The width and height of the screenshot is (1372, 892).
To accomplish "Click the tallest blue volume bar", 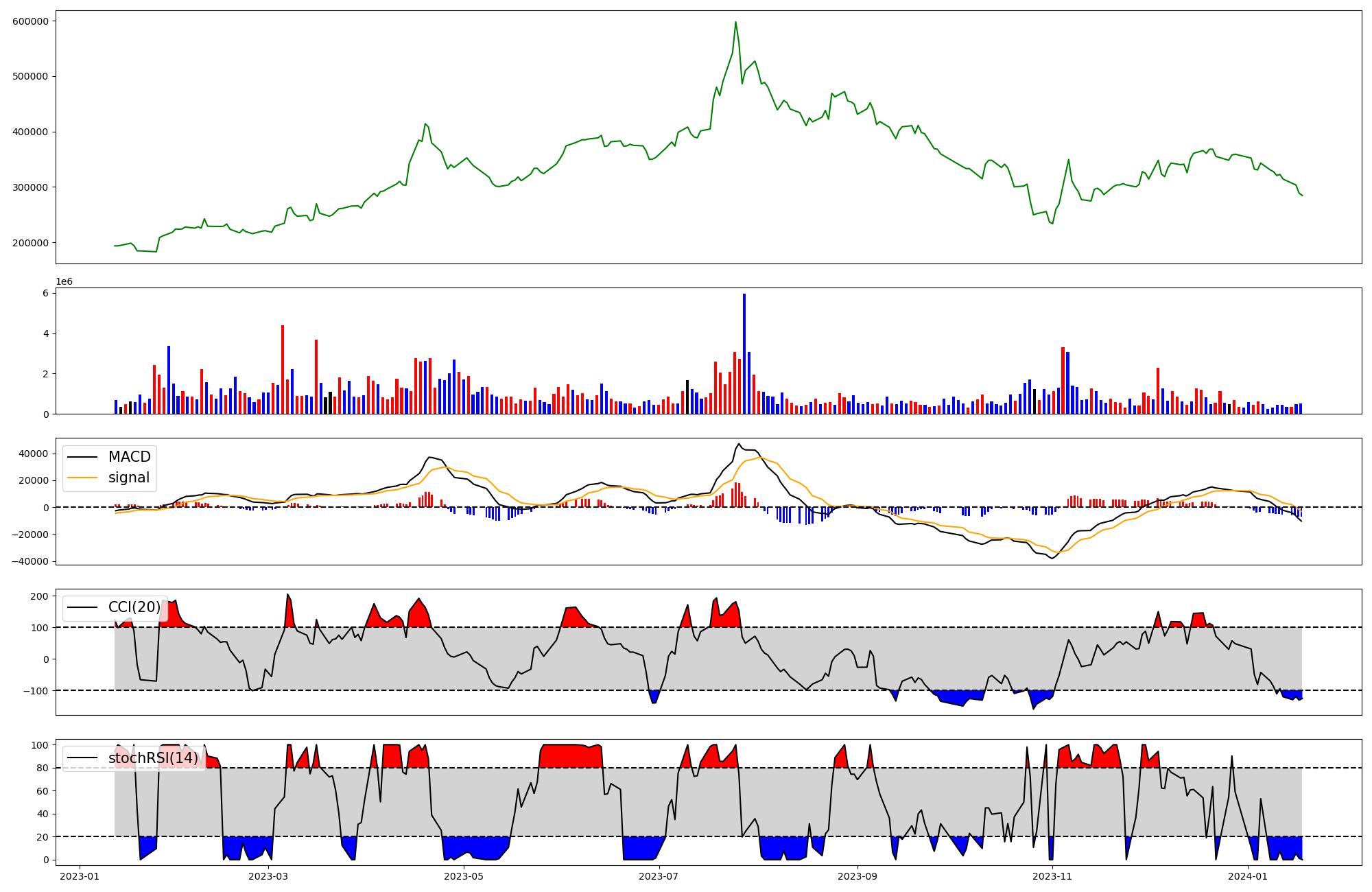I will pyautogui.click(x=744, y=353).
